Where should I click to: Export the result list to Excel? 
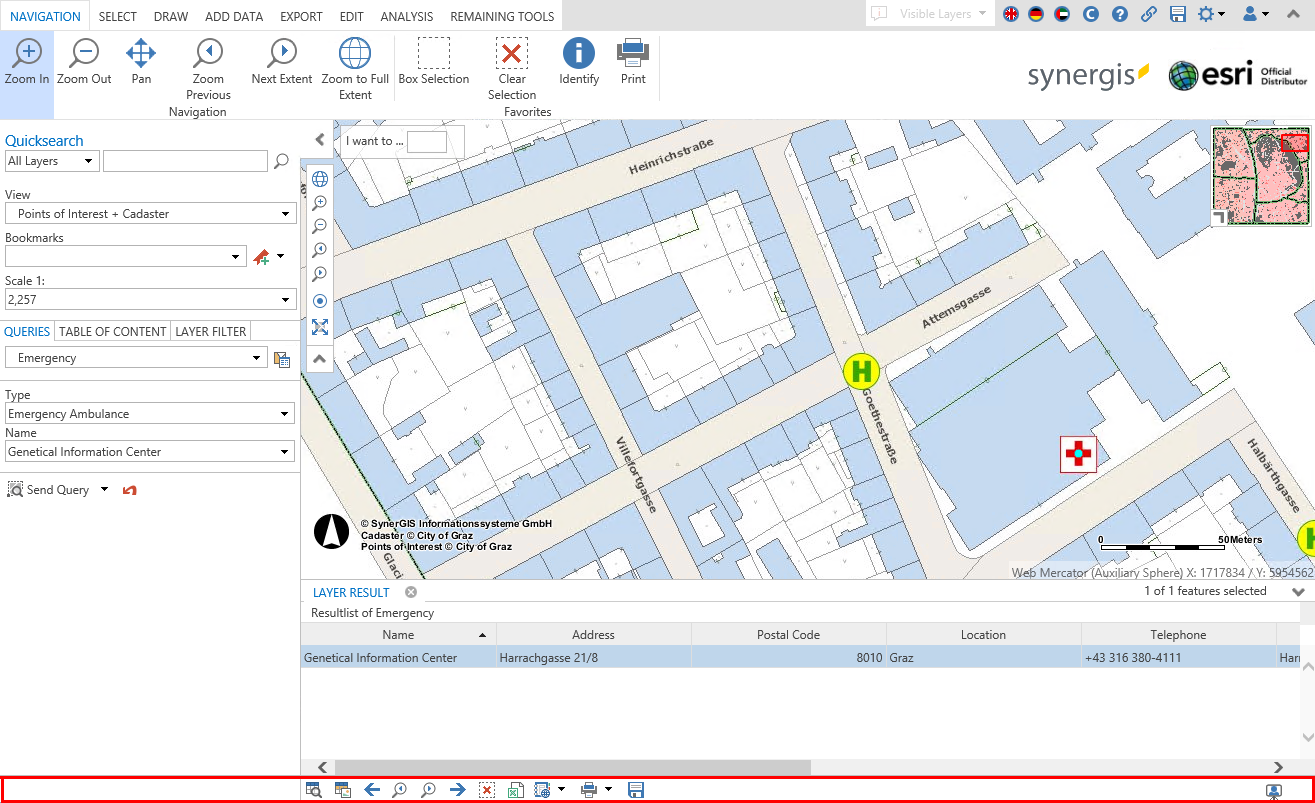tap(515, 789)
